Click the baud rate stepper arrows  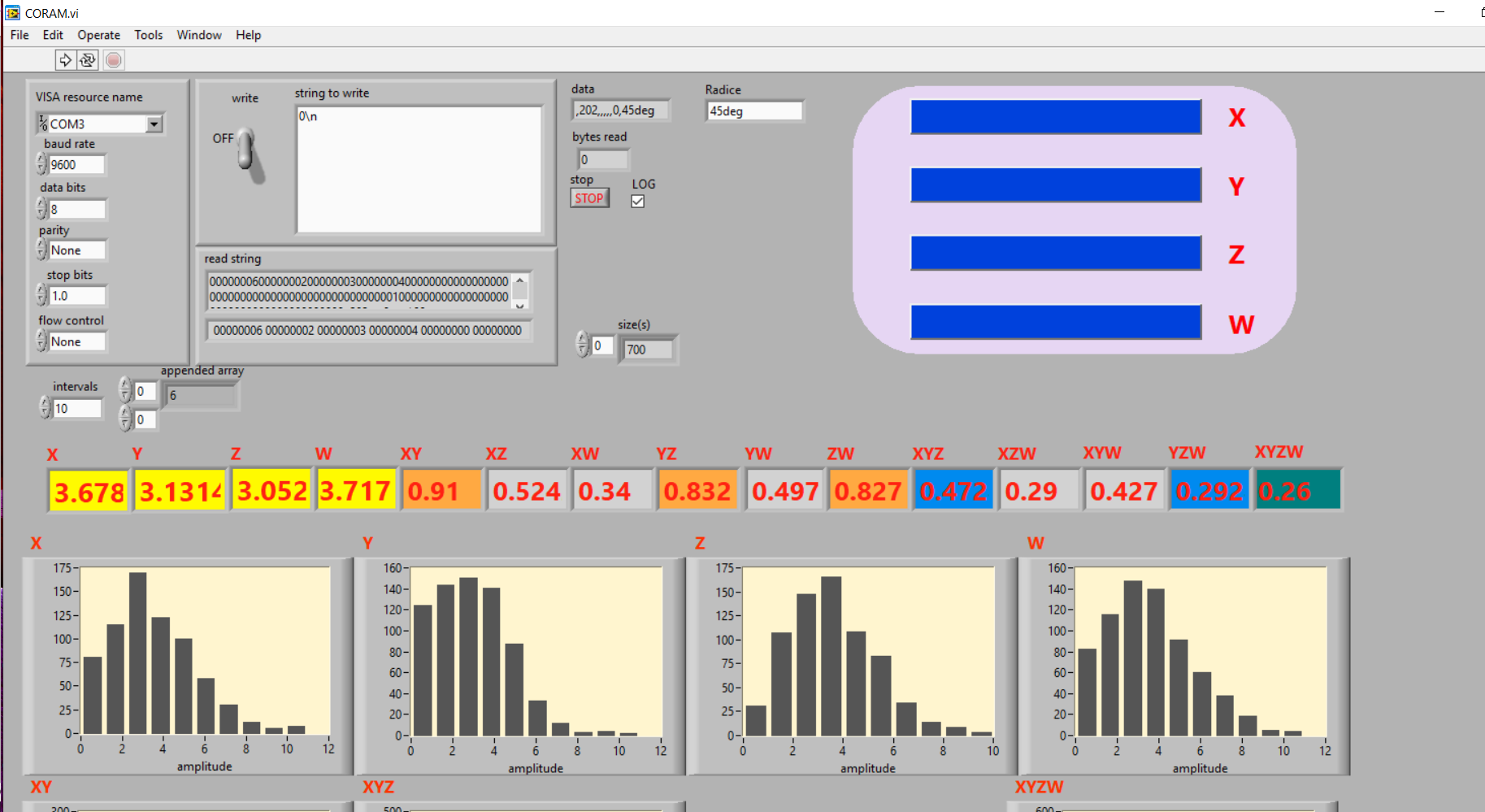pos(41,165)
